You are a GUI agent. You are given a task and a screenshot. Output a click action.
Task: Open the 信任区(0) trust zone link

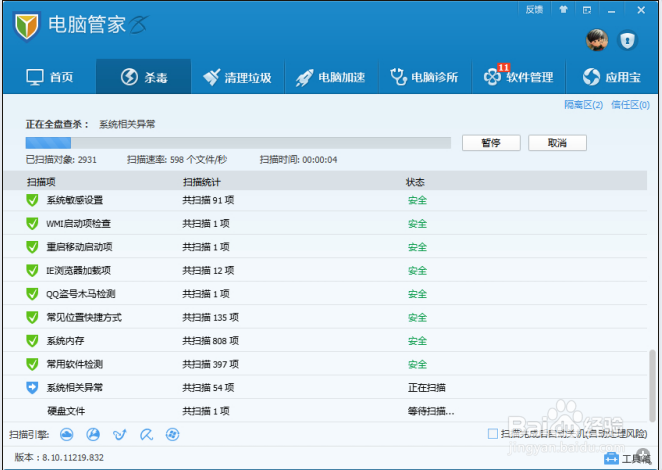[630, 105]
